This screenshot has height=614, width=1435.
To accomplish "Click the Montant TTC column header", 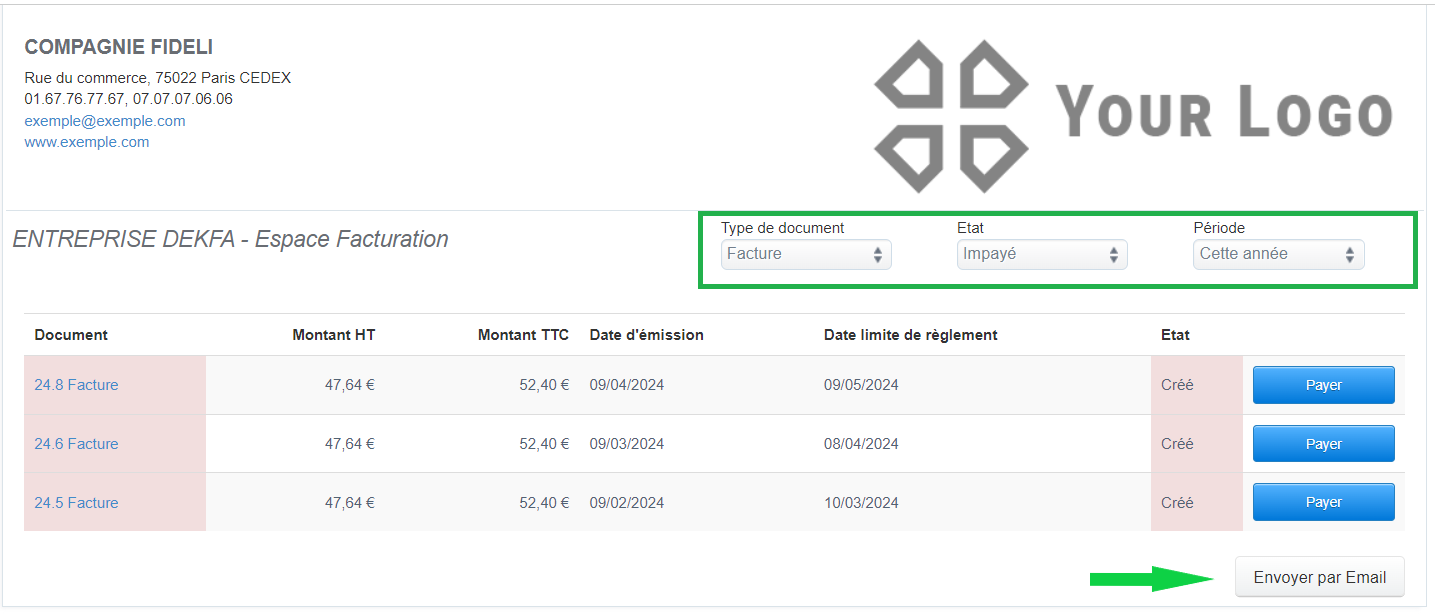I will (x=523, y=335).
